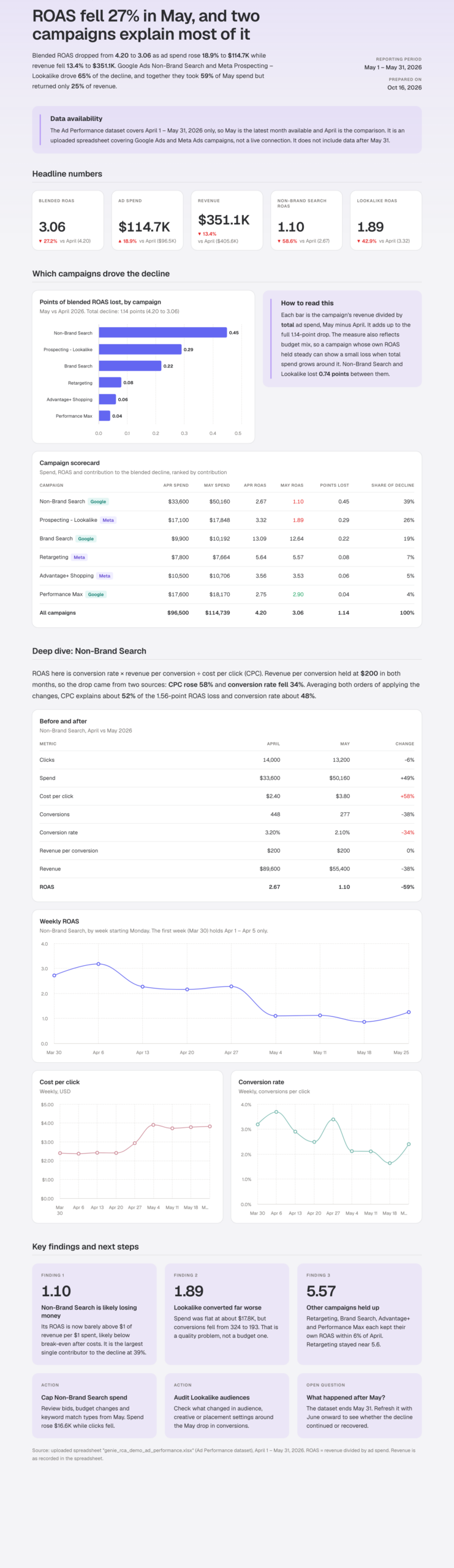The image size is (454, 1568).
Task: Click the "All campaigns" totals row label
Action: [x=58, y=612]
